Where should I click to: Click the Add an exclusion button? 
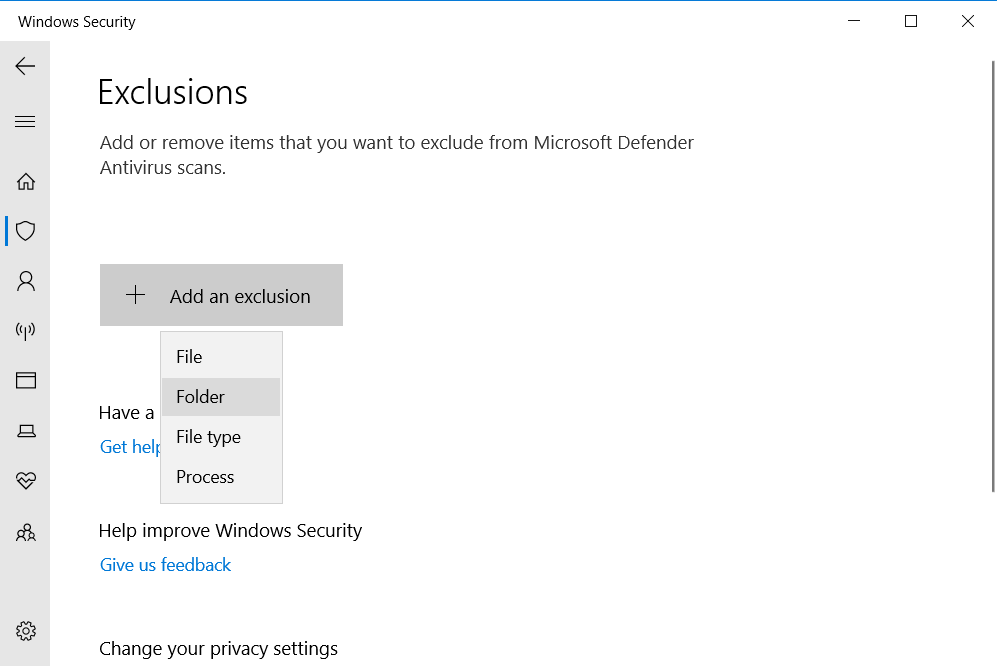pyautogui.click(x=221, y=296)
